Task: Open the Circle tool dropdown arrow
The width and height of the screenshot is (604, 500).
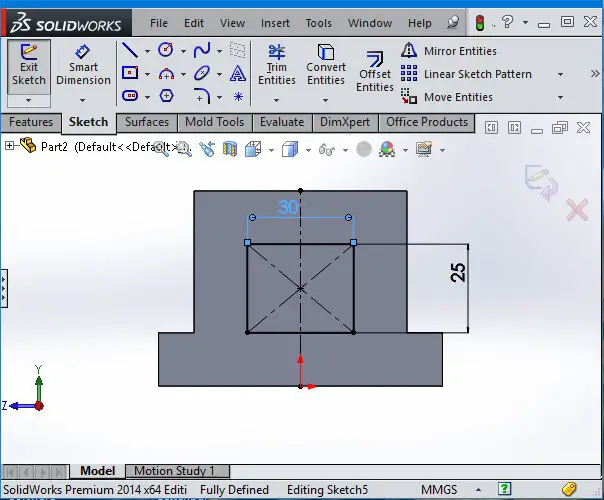Action: (183, 51)
